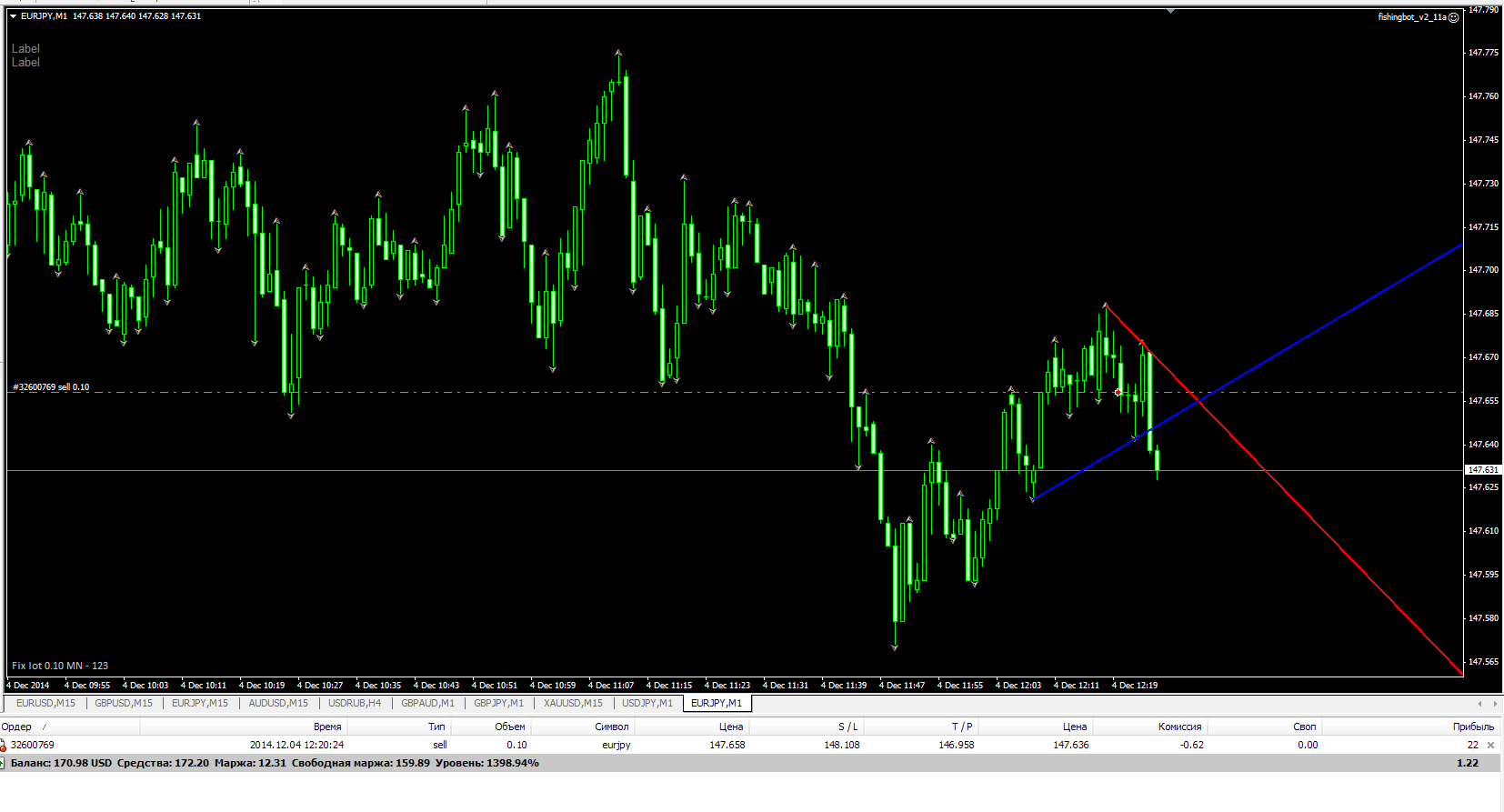
Task: Switch to the XAUUSD,M15 chart tab
Action: [x=573, y=703]
